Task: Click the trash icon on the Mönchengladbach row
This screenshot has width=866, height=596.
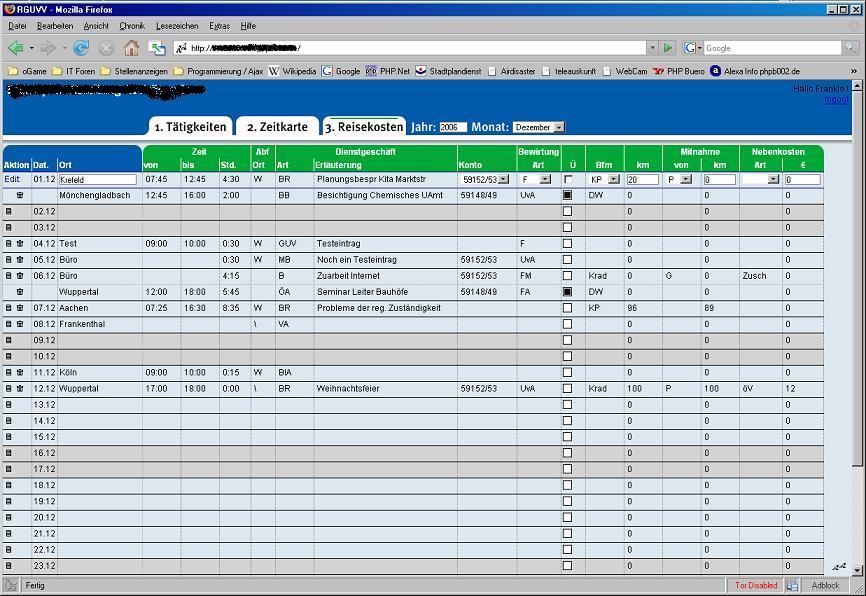Action: point(20,196)
